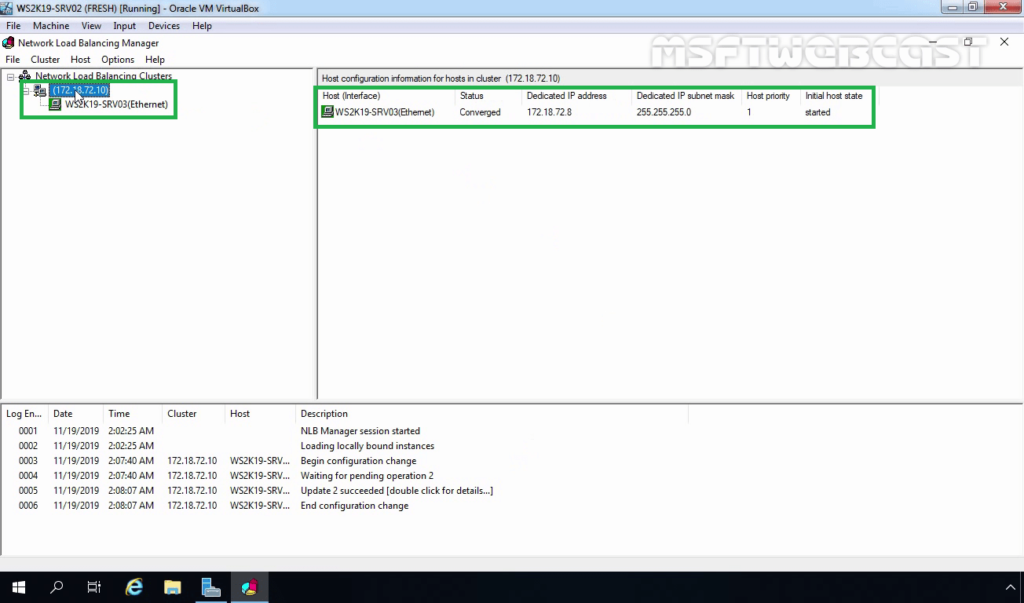This screenshot has height=603, width=1024.
Task: Click the Converged status cell
Action: pos(480,112)
